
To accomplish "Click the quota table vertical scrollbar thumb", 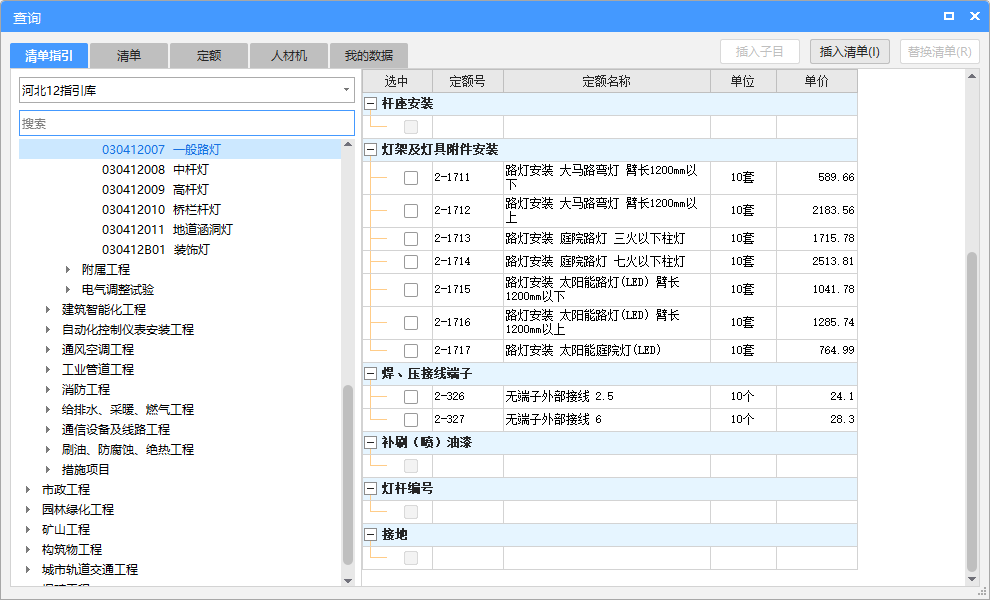I will point(972,411).
